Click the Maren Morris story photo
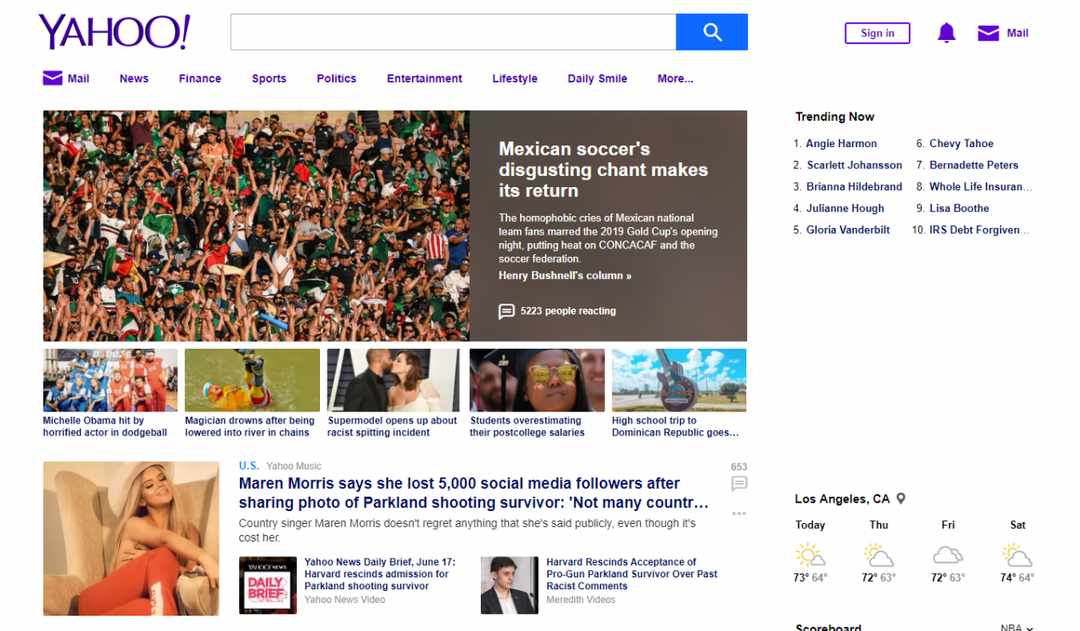The width and height of the screenshot is (1080, 631). pyautogui.click(x=131, y=539)
